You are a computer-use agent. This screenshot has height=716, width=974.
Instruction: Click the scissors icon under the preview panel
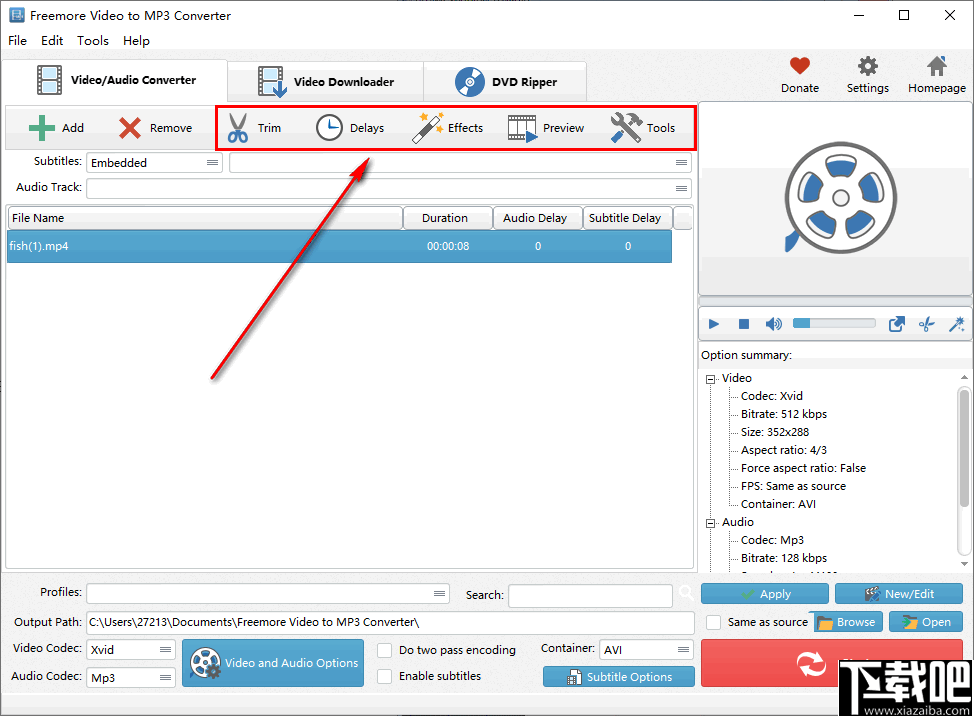point(925,323)
